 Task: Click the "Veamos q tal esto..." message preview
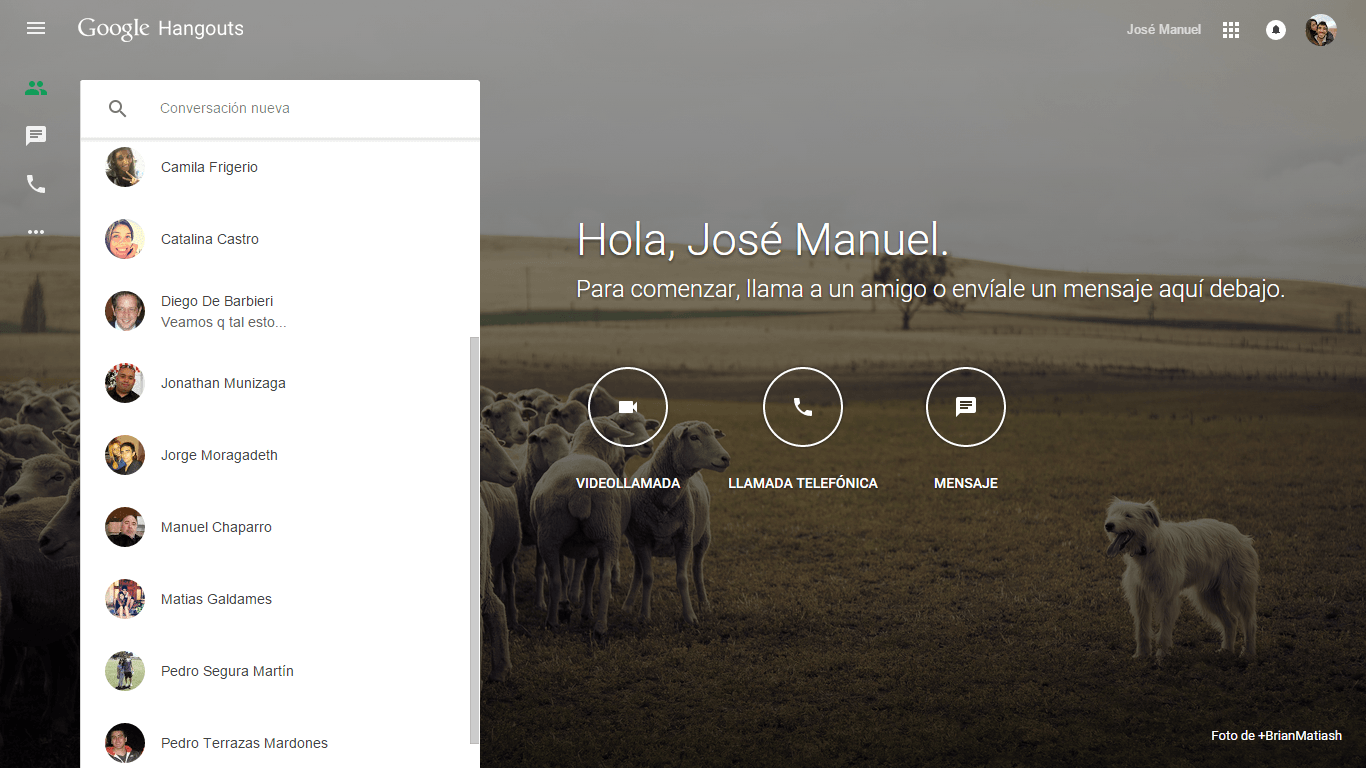pyautogui.click(x=224, y=322)
